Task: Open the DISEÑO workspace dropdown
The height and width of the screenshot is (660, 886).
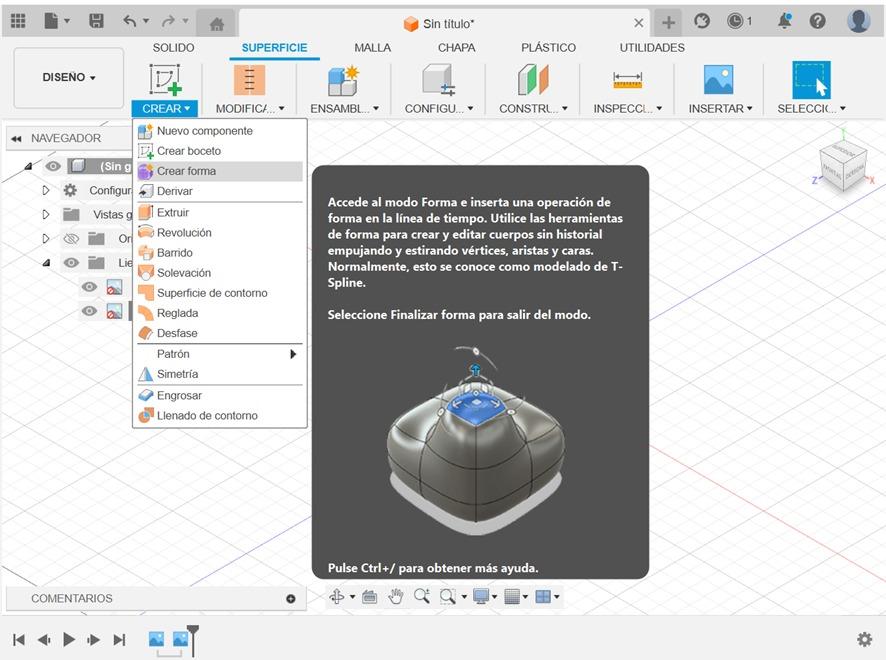Action: pos(68,77)
